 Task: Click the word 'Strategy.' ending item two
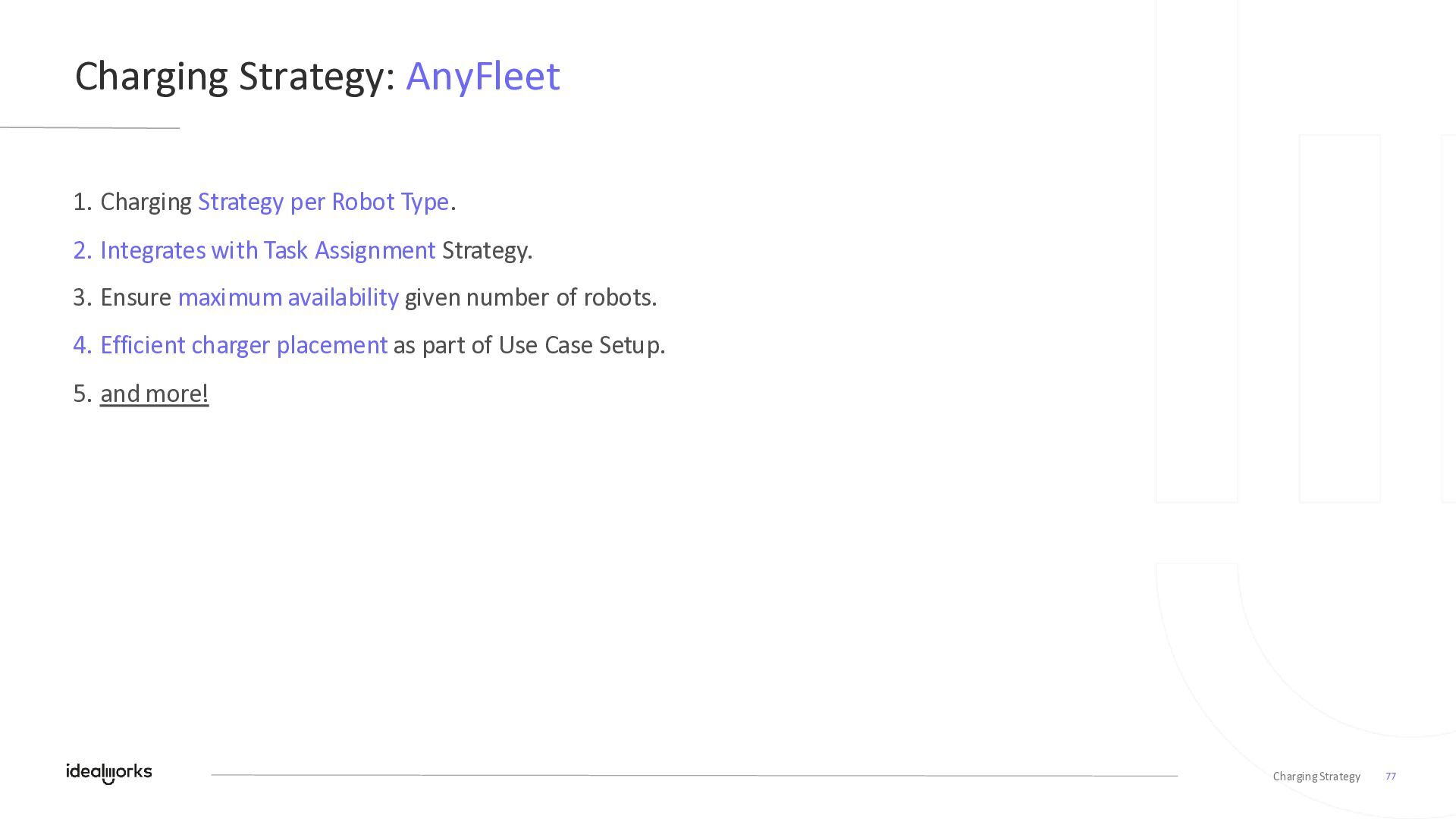[x=487, y=250]
